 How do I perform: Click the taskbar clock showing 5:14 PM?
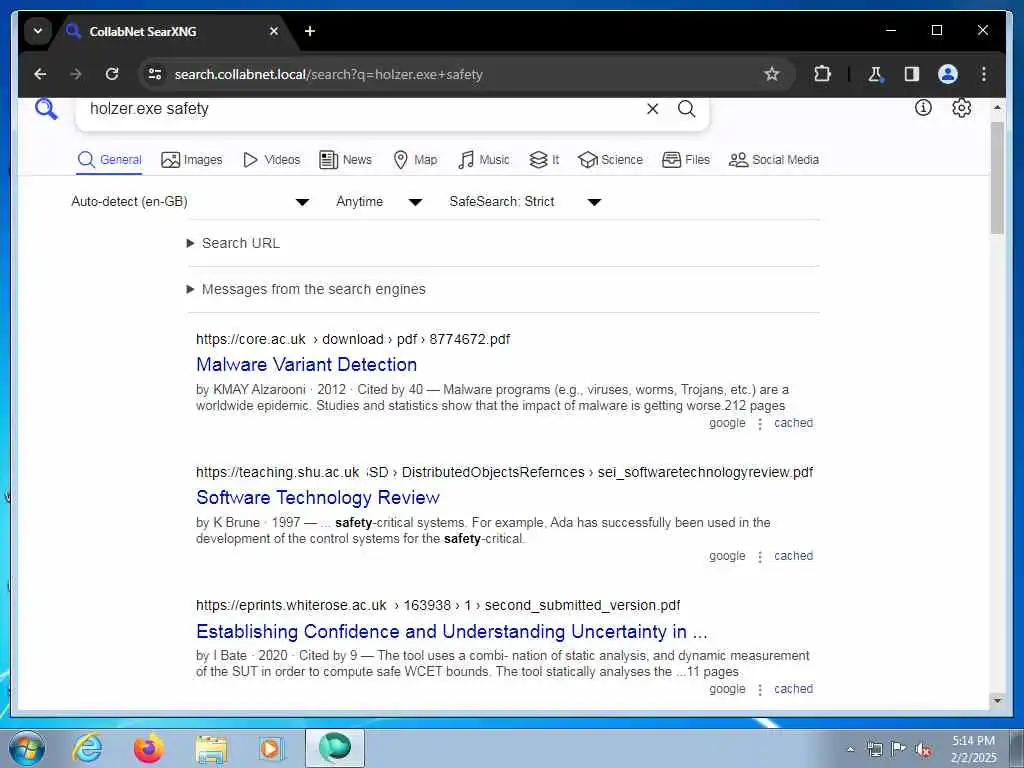pyautogui.click(x=974, y=749)
